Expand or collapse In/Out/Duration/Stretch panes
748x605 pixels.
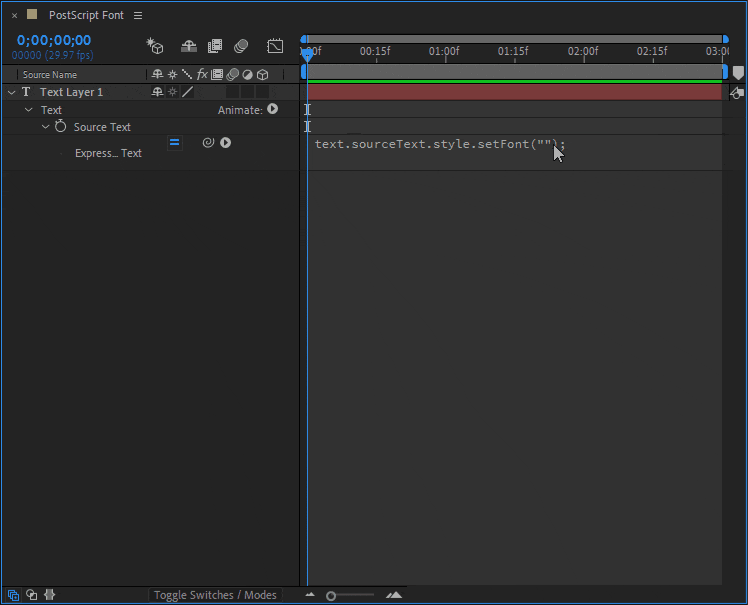[50, 595]
